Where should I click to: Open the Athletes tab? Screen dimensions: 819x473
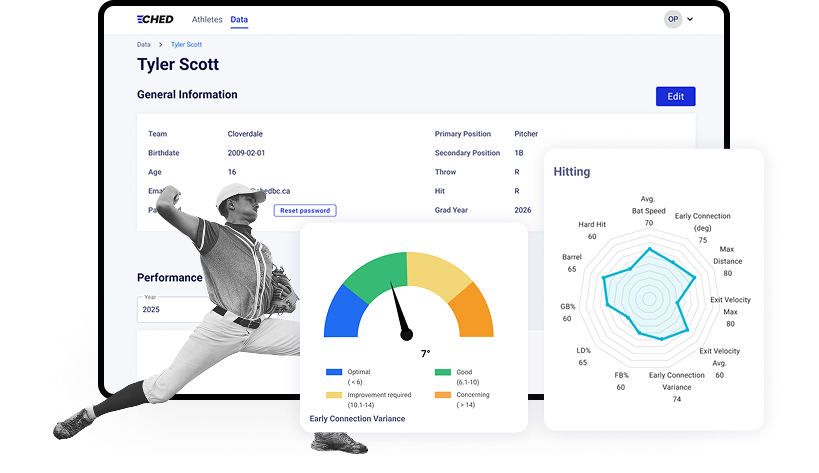tap(207, 19)
